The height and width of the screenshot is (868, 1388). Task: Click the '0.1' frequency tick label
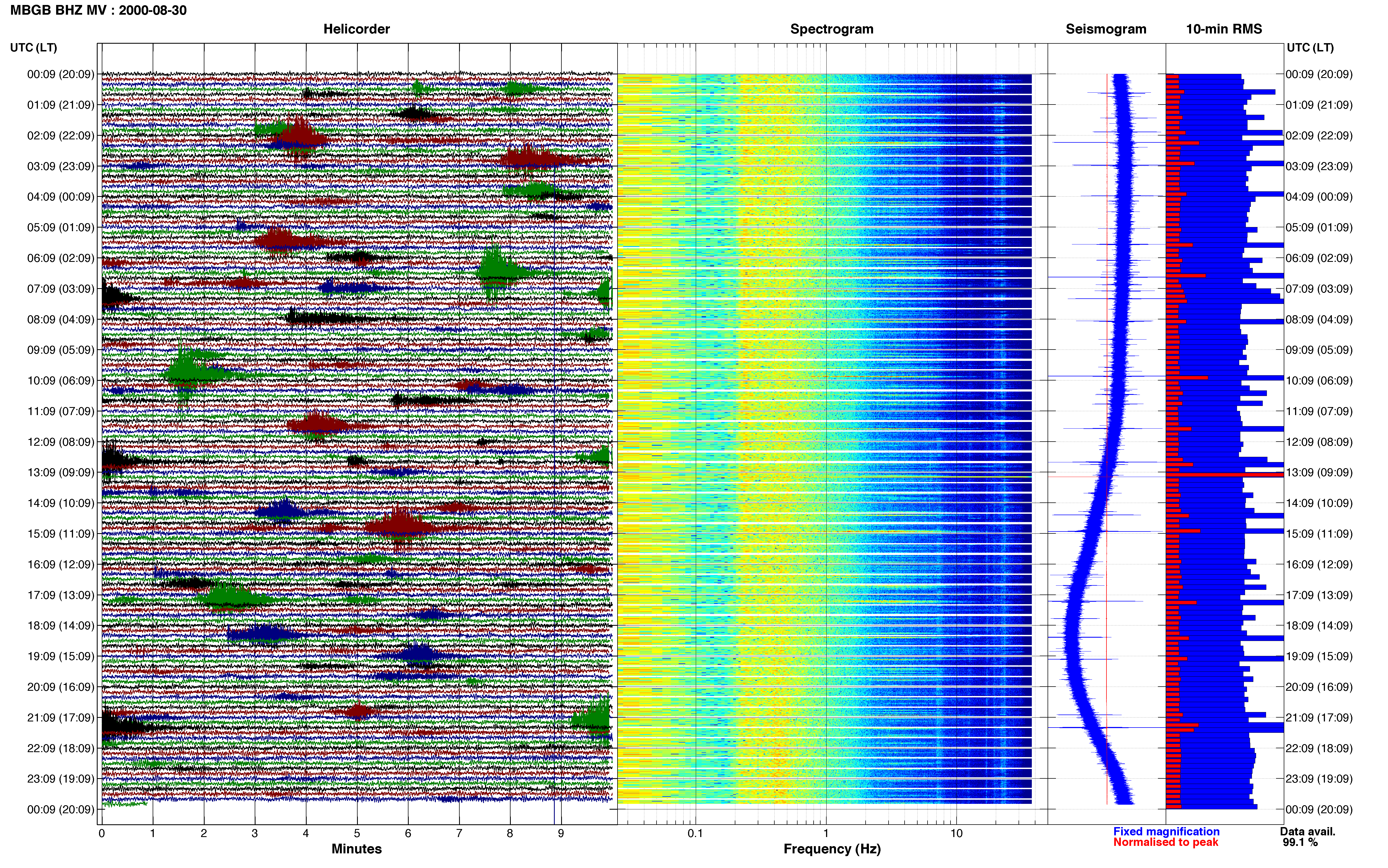point(695,833)
